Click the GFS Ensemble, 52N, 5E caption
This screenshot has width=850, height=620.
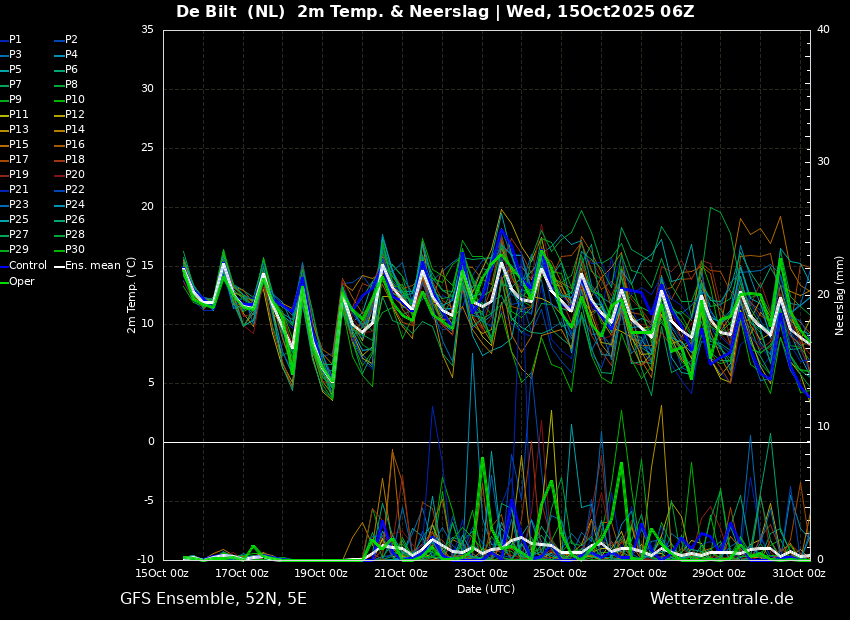(x=213, y=599)
